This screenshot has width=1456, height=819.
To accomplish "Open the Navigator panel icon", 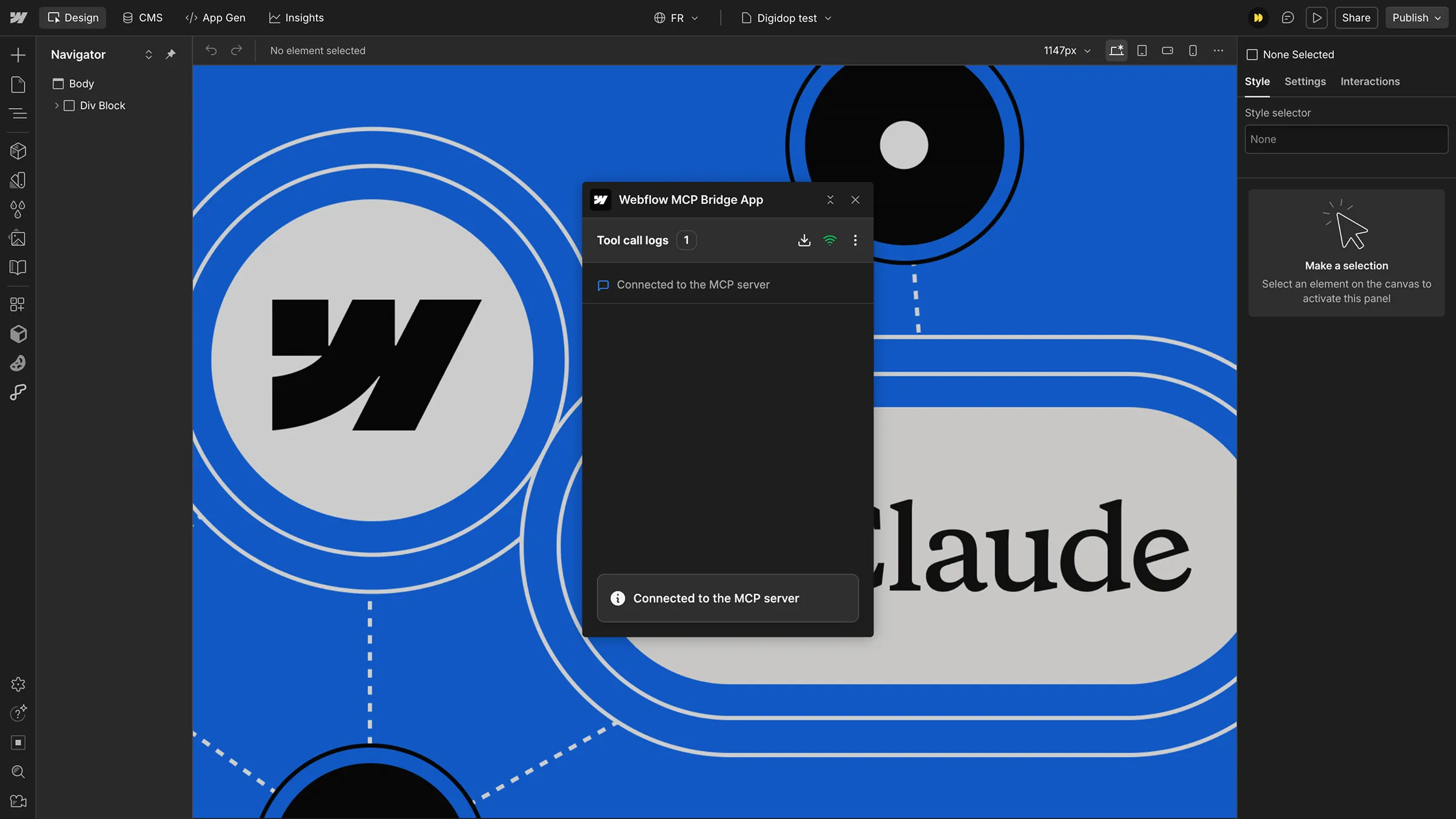I will click(18, 113).
